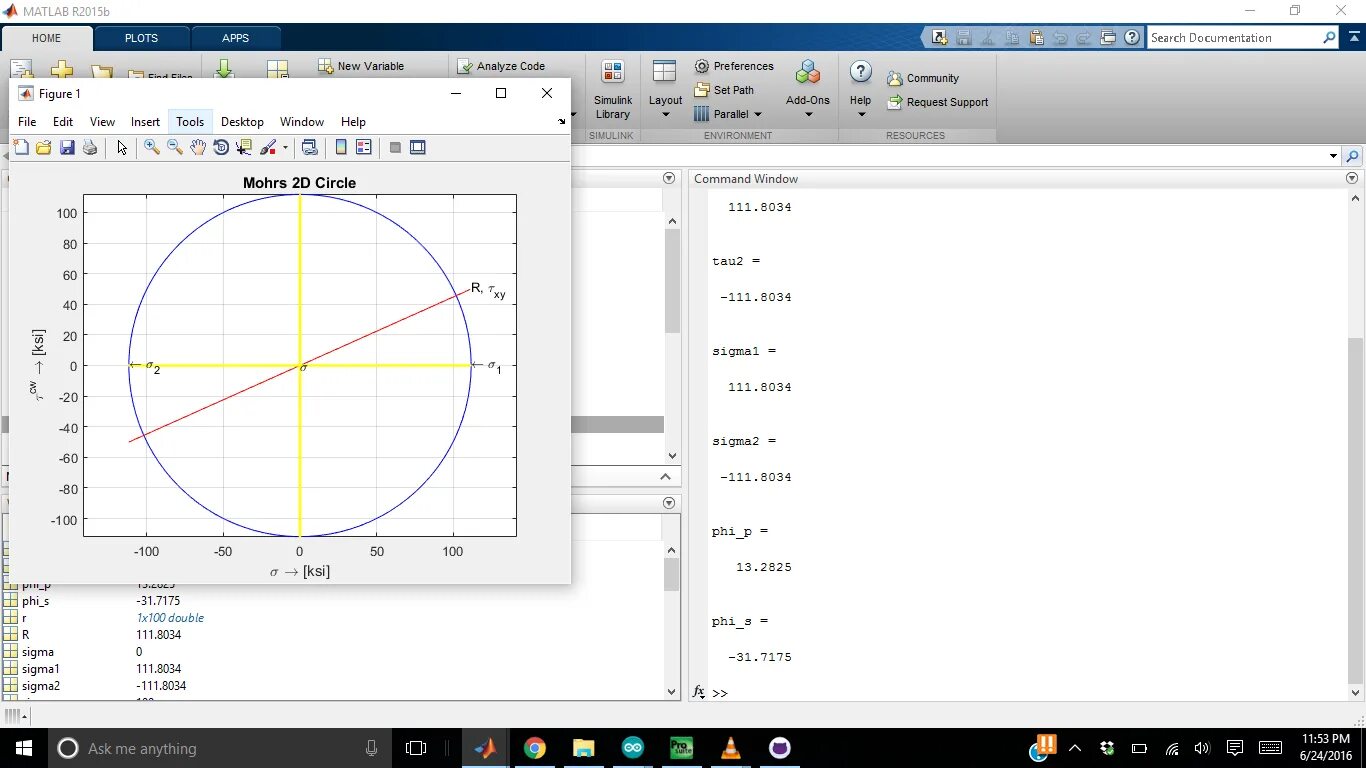The width and height of the screenshot is (1366, 768).
Task: Click the New Variable button
Action: pyautogui.click(x=361, y=66)
